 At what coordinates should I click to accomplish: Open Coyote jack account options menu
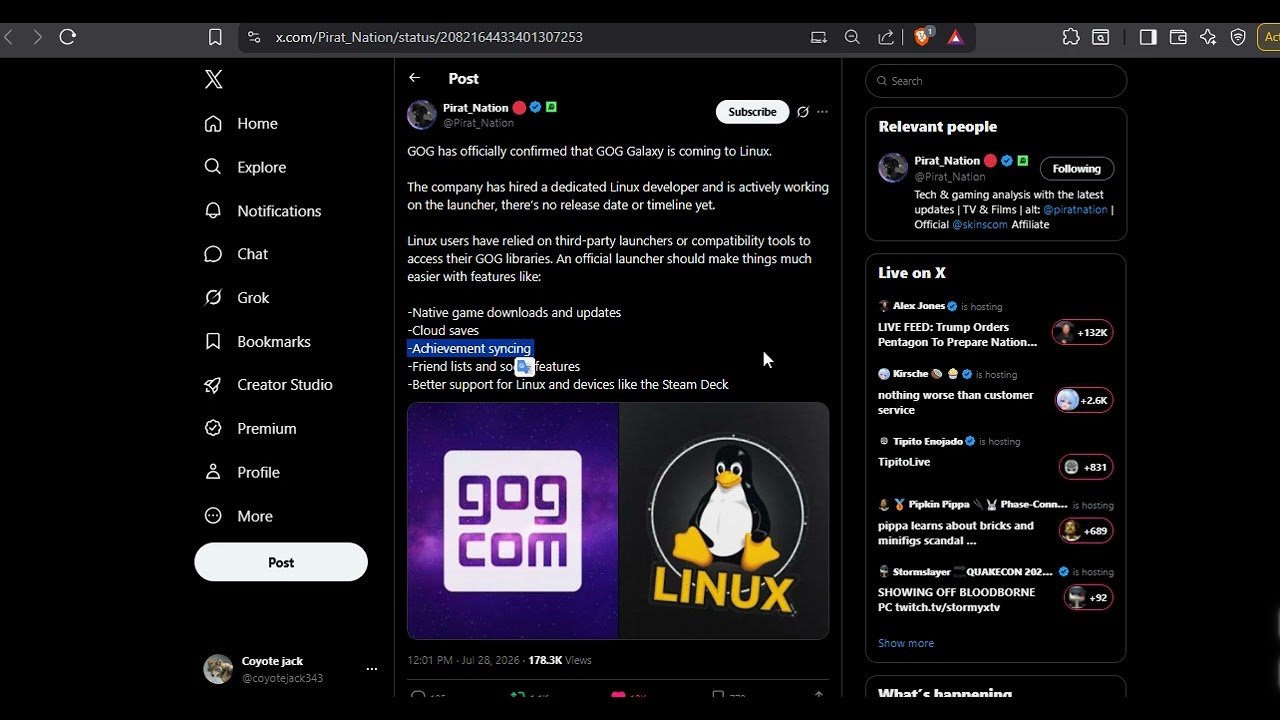coord(372,669)
